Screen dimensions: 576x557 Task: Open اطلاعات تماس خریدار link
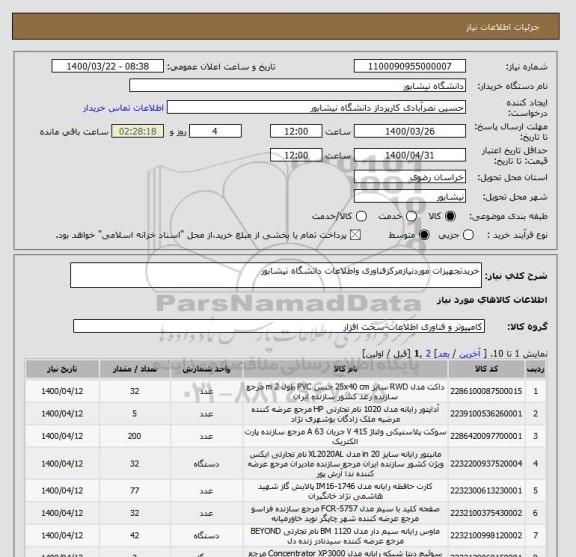(x=123, y=108)
